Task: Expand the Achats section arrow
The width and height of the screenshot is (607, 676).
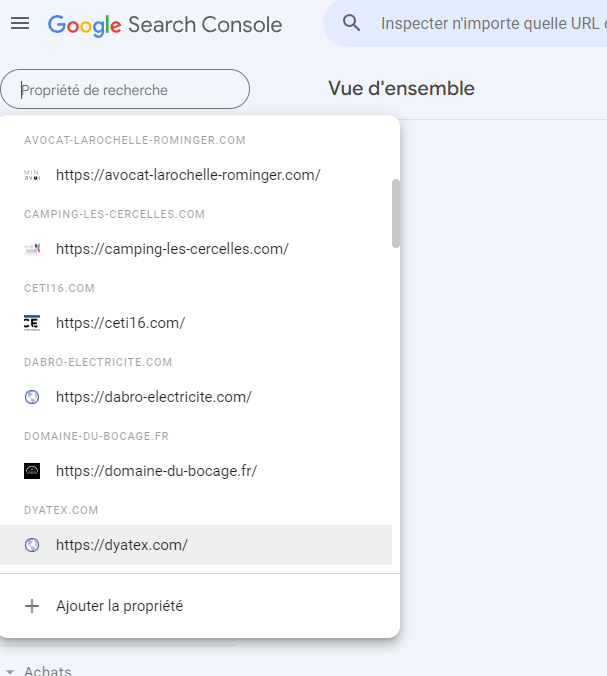Action: click(x=10, y=671)
